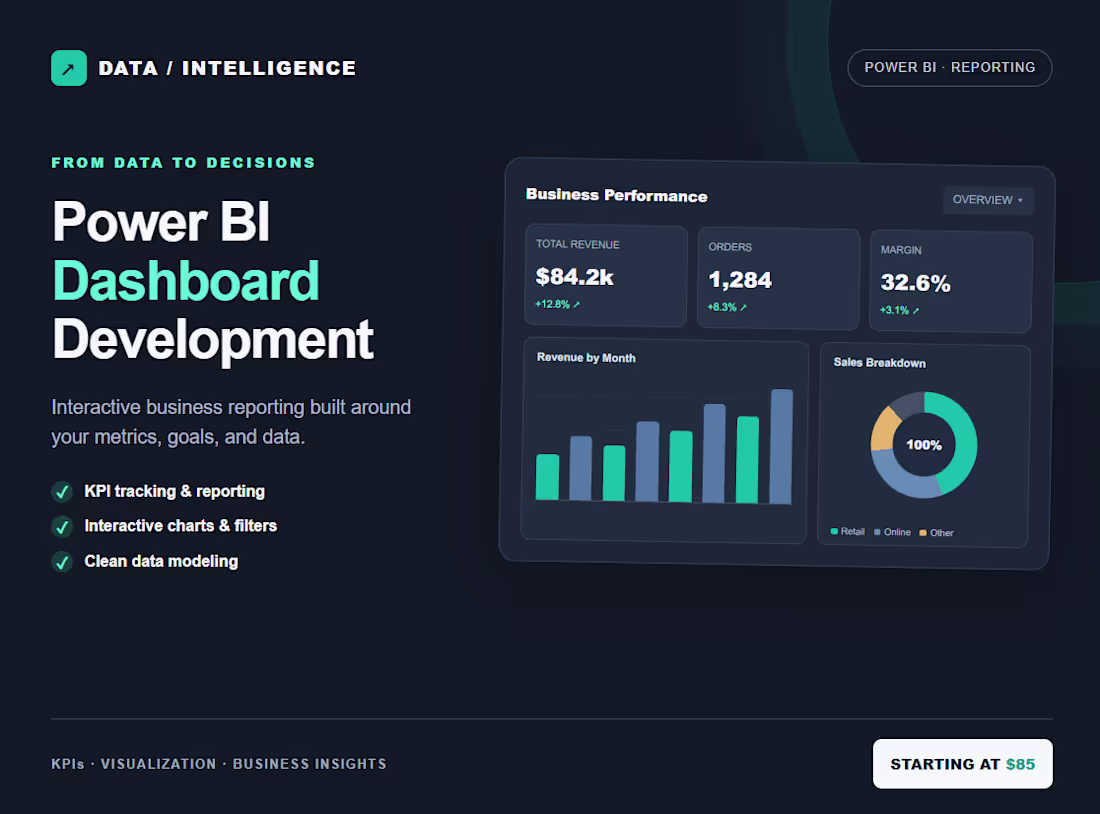Viewport: 1100px width, 814px height.
Task: Click the +3.1% margin growth figure
Action: (x=894, y=310)
